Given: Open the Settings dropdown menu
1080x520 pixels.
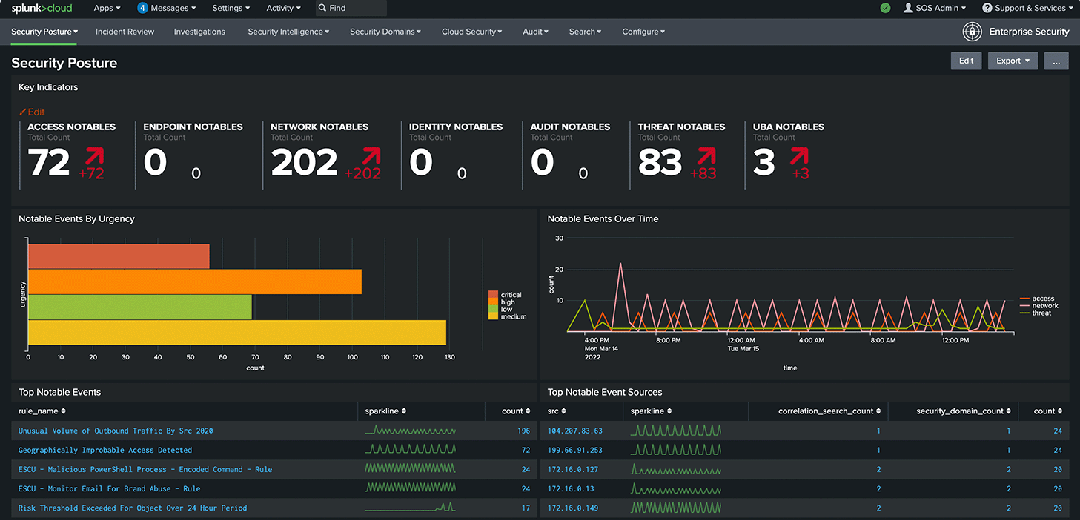Looking at the screenshot, I should point(231,8).
